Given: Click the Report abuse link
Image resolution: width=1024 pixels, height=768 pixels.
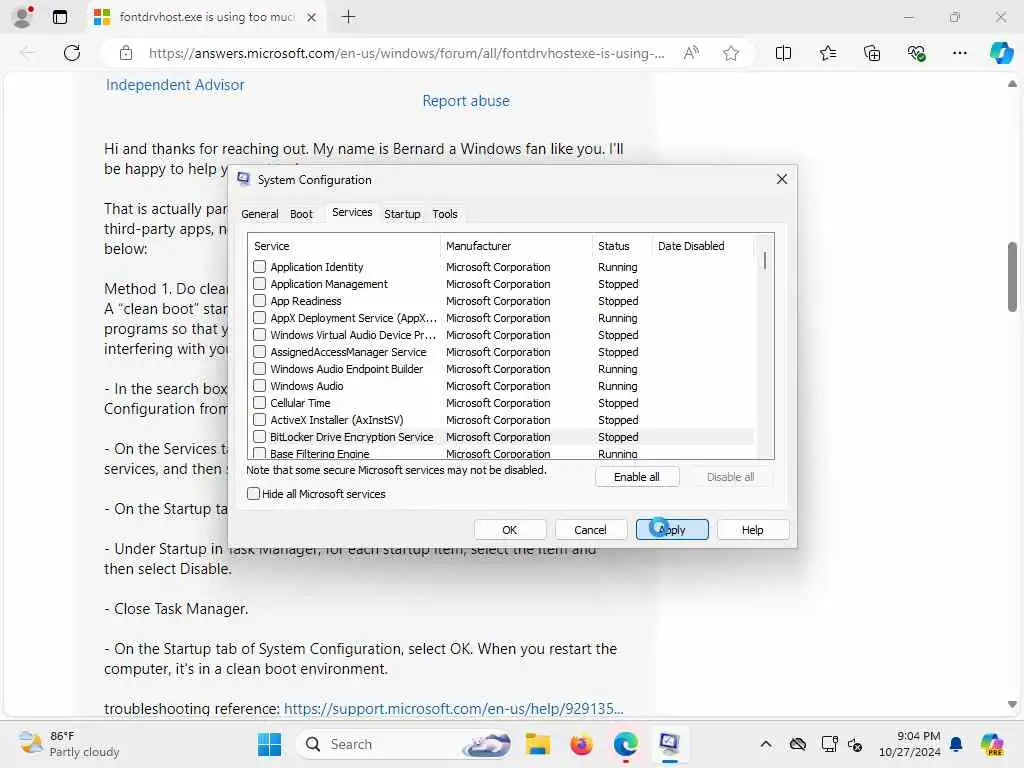Looking at the screenshot, I should [466, 101].
